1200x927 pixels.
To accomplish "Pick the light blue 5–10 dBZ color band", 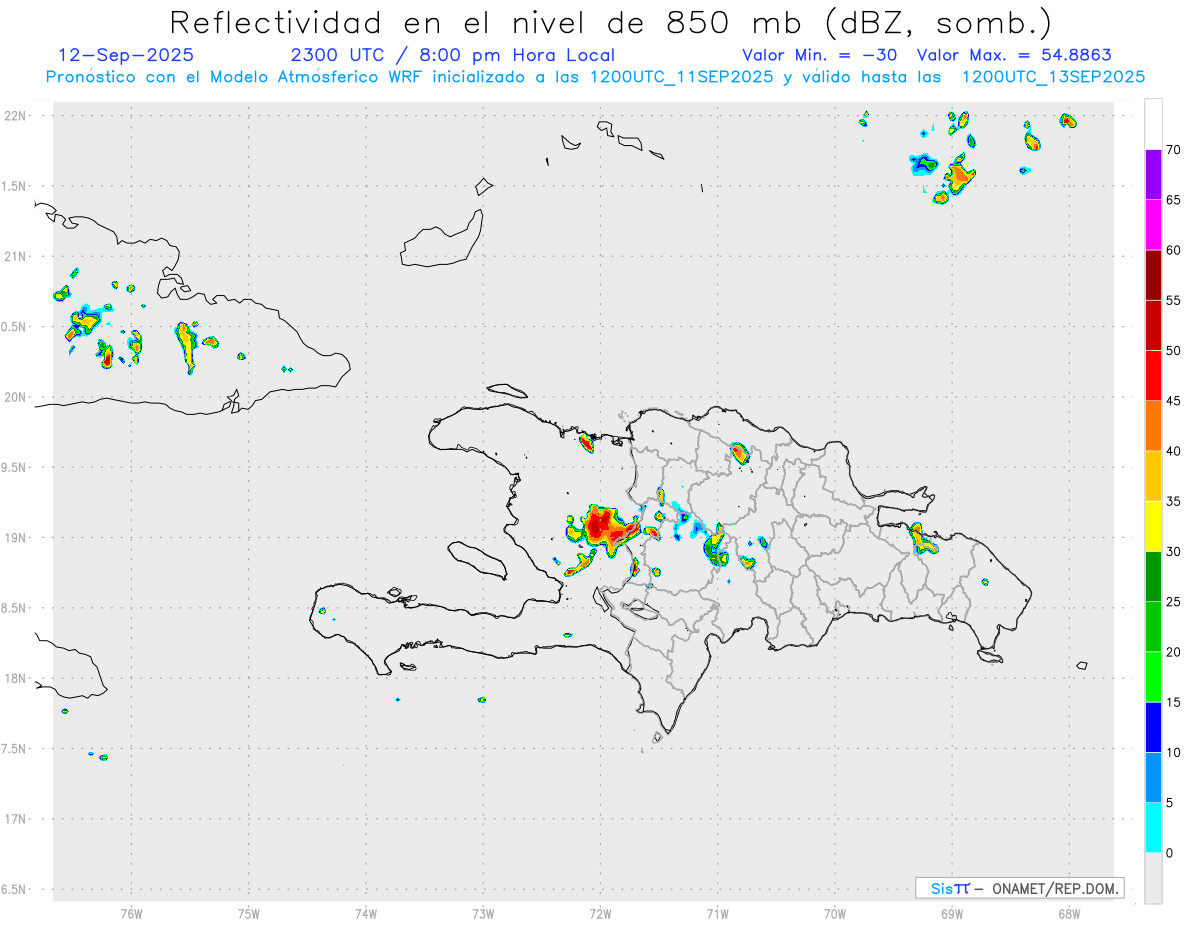I will [x=1153, y=777].
